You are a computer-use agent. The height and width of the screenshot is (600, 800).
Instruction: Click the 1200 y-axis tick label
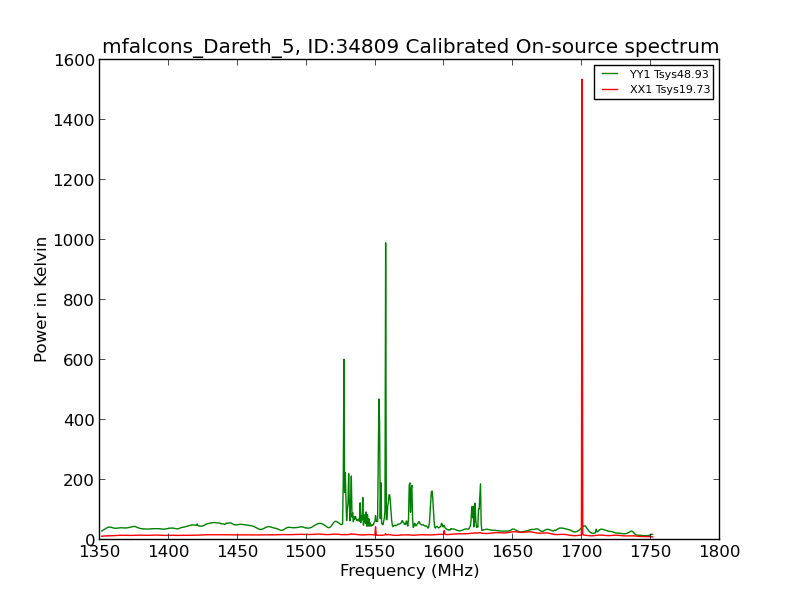coord(74,180)
